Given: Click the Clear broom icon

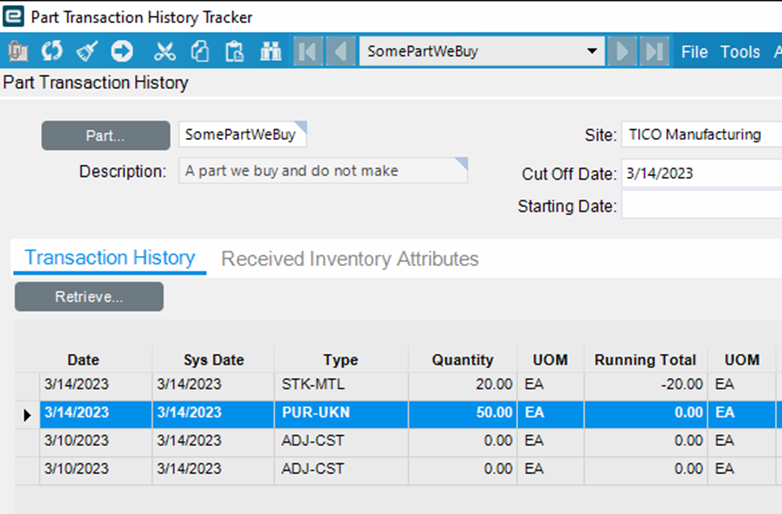Looking at the screenshot, I should pos(87,51).
